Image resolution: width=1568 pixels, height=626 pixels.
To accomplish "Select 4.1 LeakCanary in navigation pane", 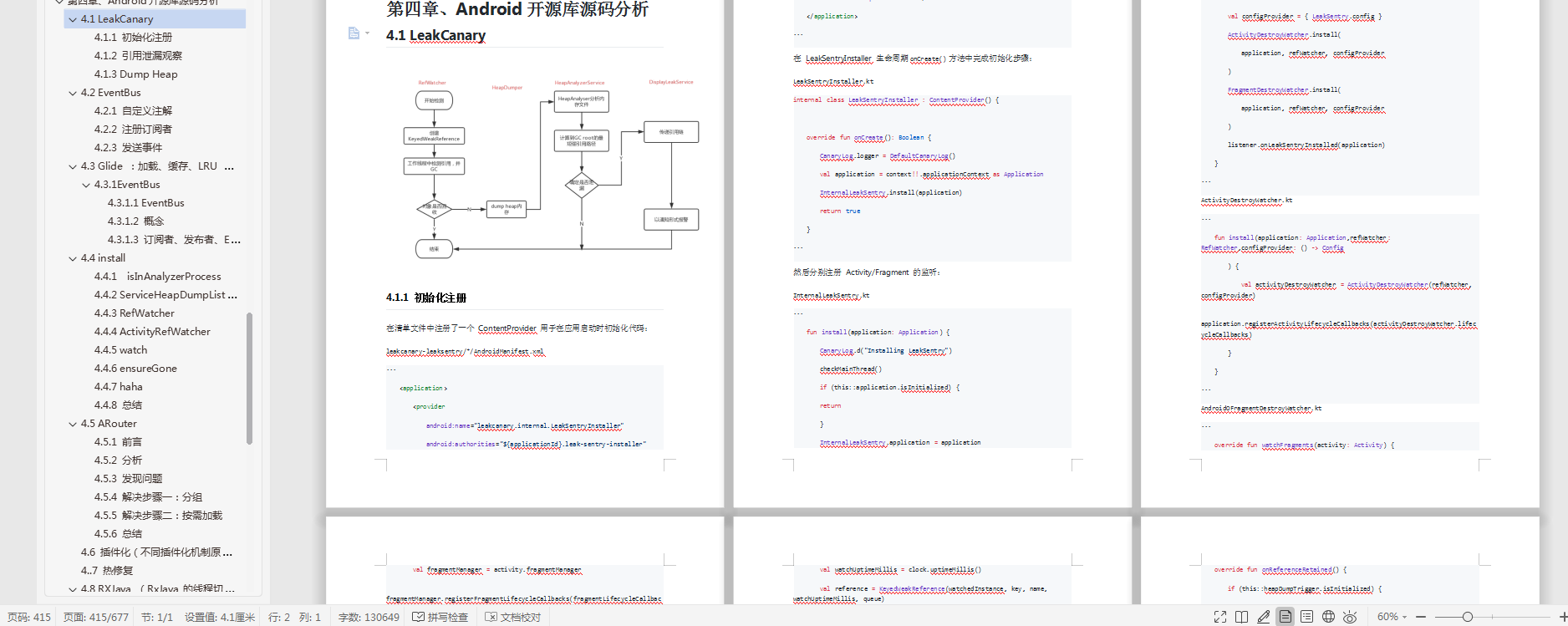I will click(x=155, y=18).
